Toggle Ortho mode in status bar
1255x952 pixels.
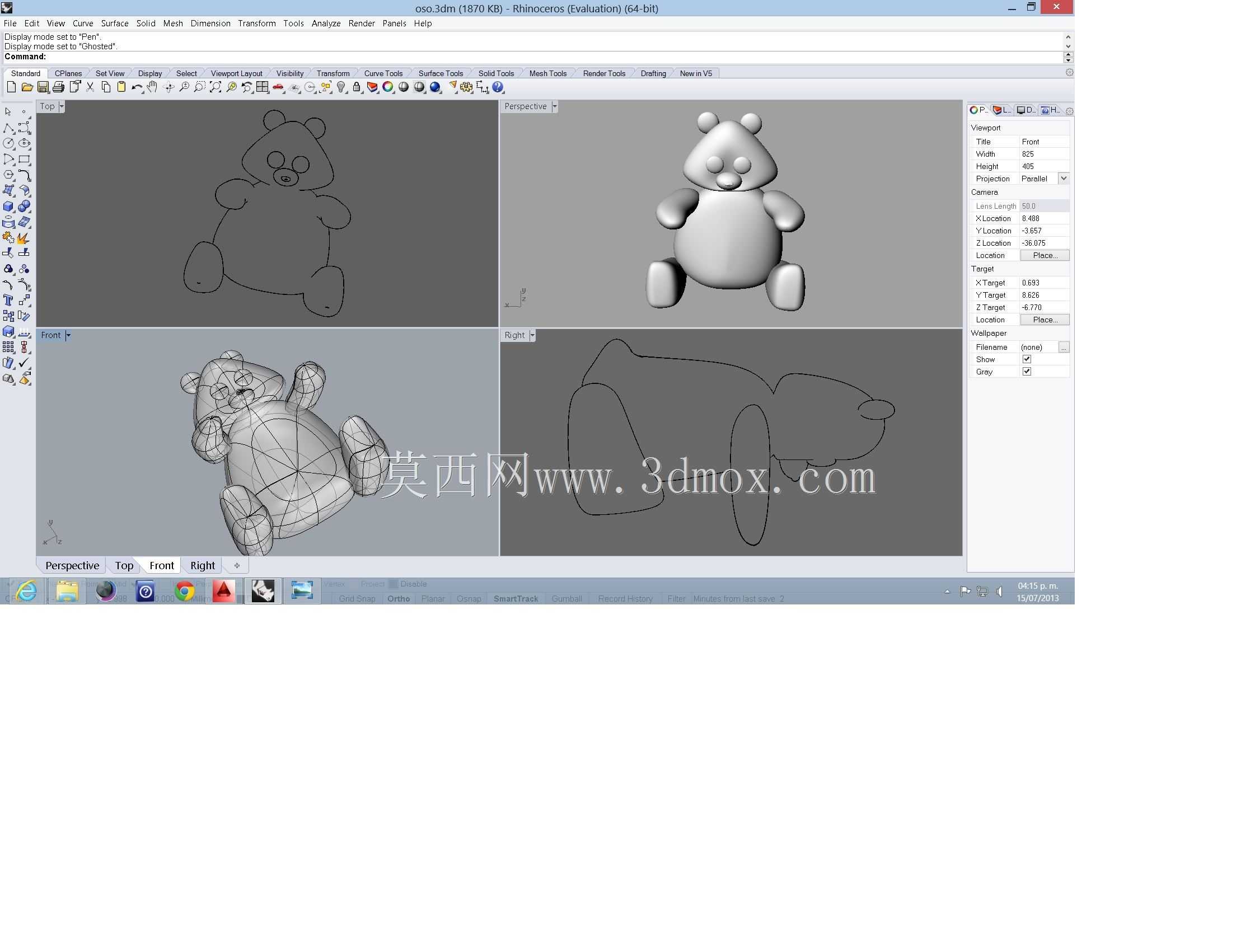tap(399, 598)
